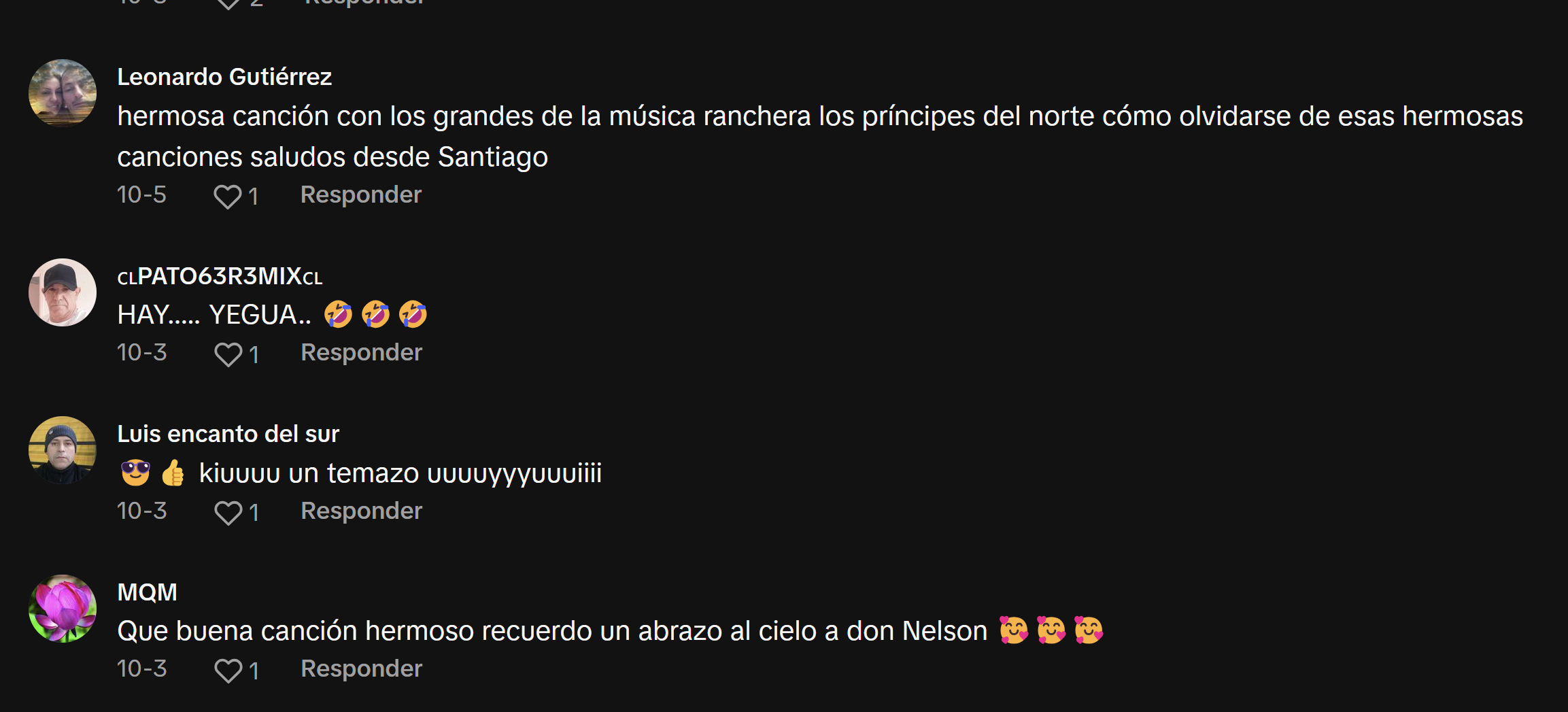1568x712 pixels.
Task: Click the comment text mentioning don Nelson
Action: point(610,630)
